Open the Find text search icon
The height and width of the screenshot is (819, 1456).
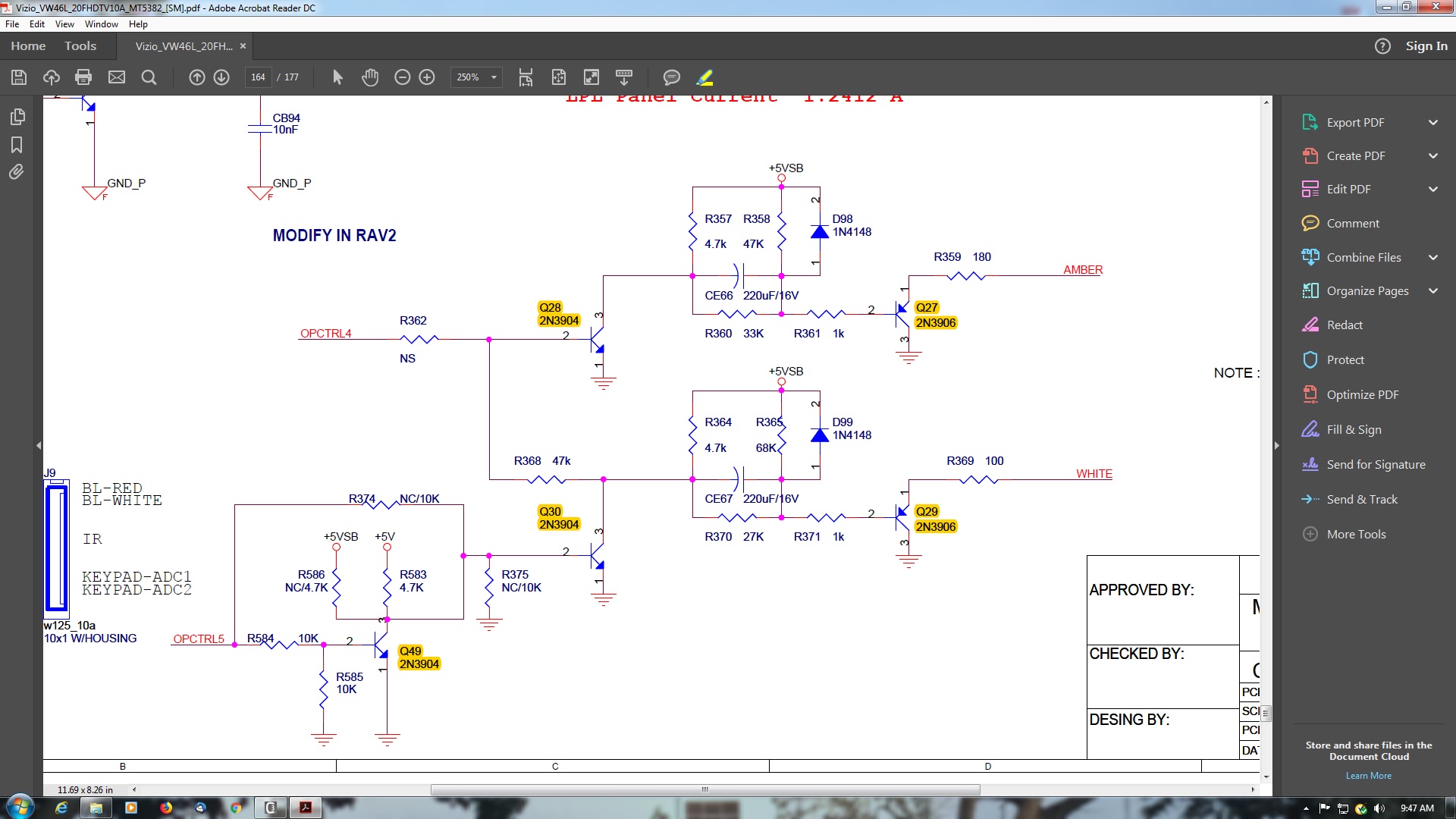(x=149, y=77)
